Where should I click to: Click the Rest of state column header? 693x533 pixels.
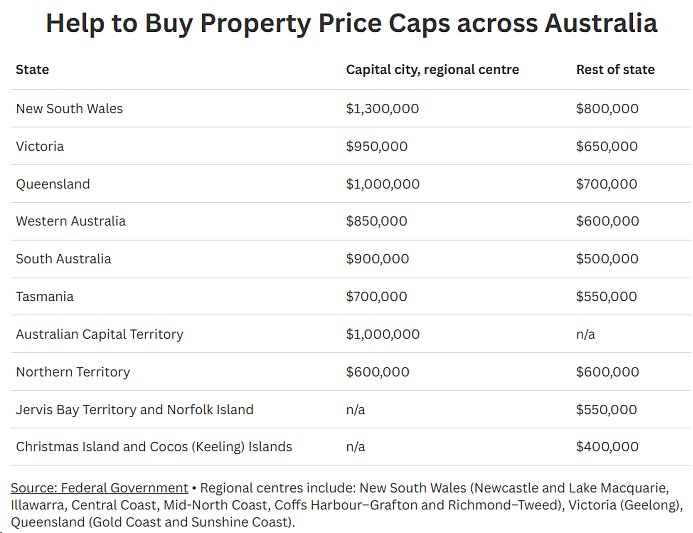615,70
